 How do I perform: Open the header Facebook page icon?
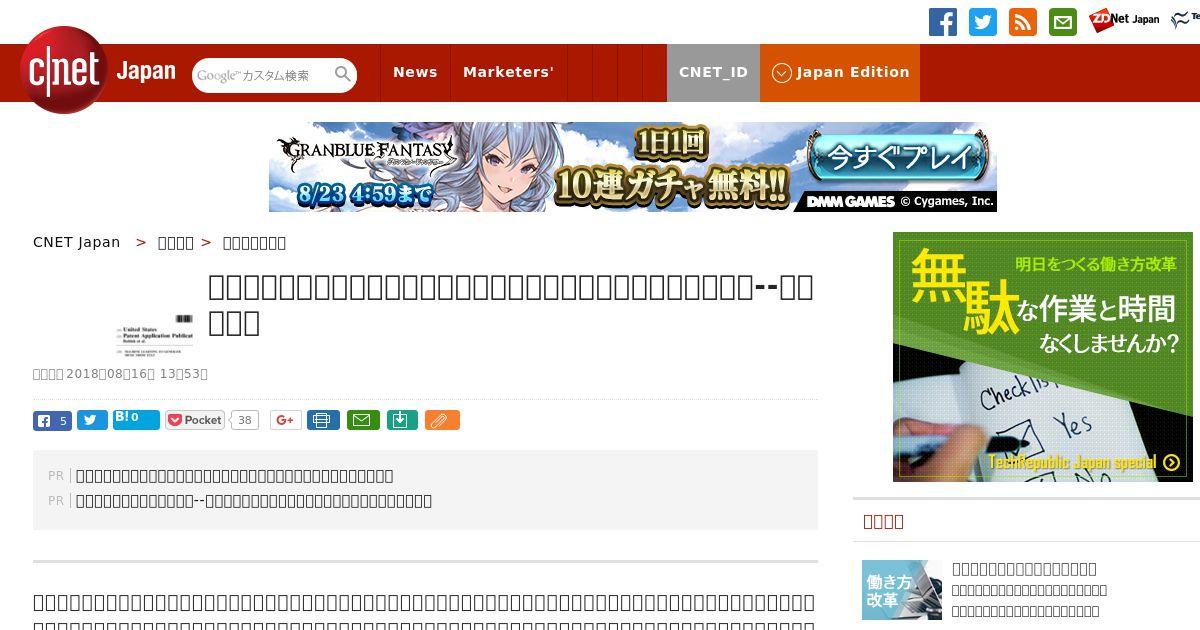(943, 22)
